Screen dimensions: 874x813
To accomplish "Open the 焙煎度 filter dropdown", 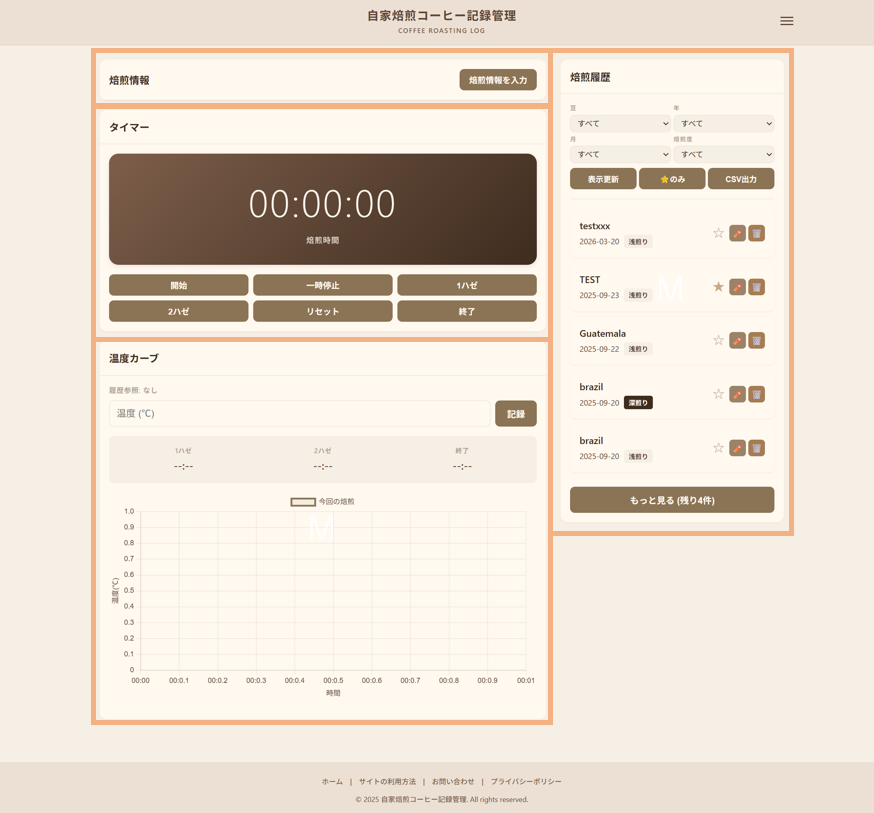I will tap(724, 154).
